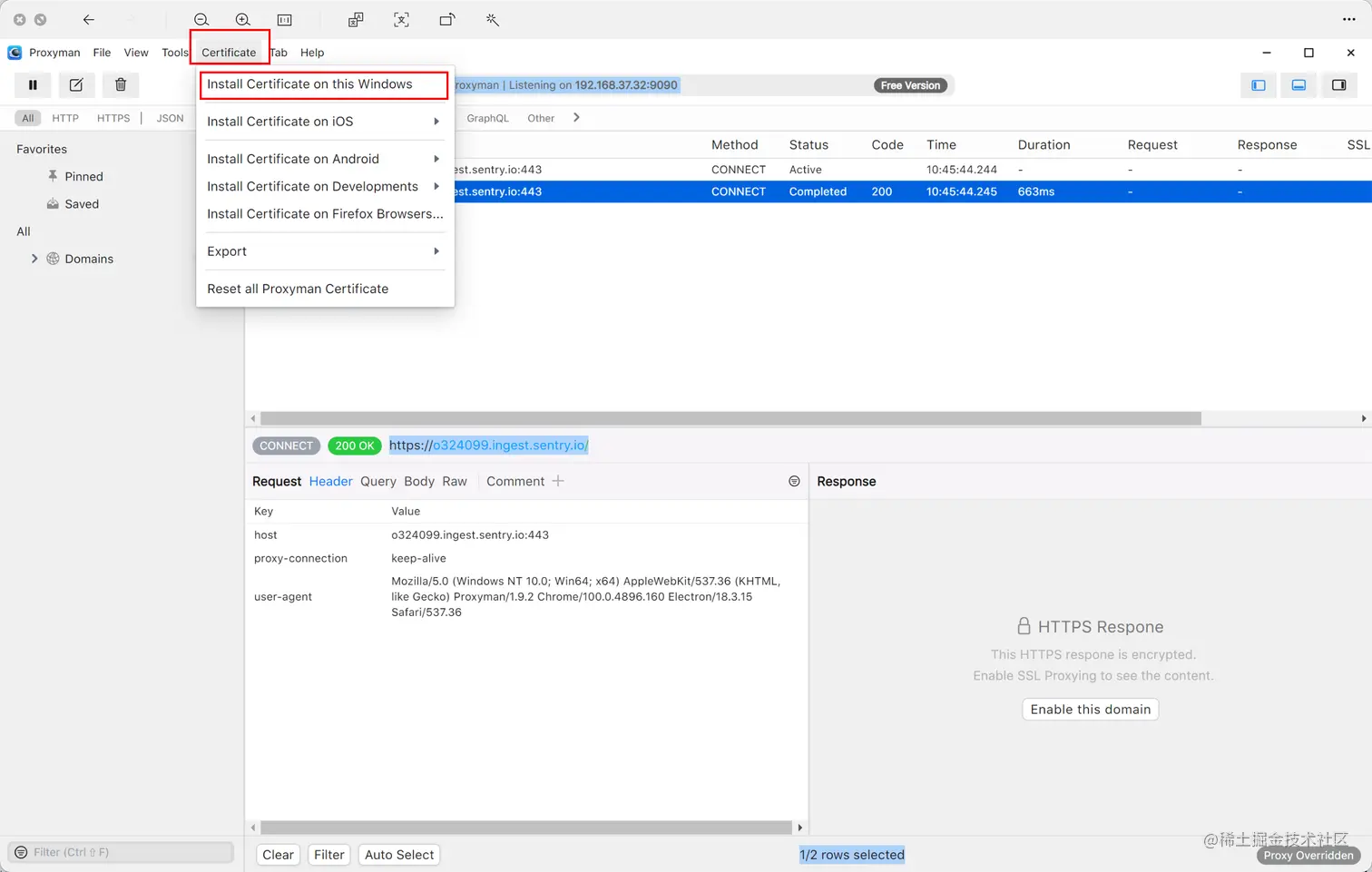Open the Tools menu

174,53
